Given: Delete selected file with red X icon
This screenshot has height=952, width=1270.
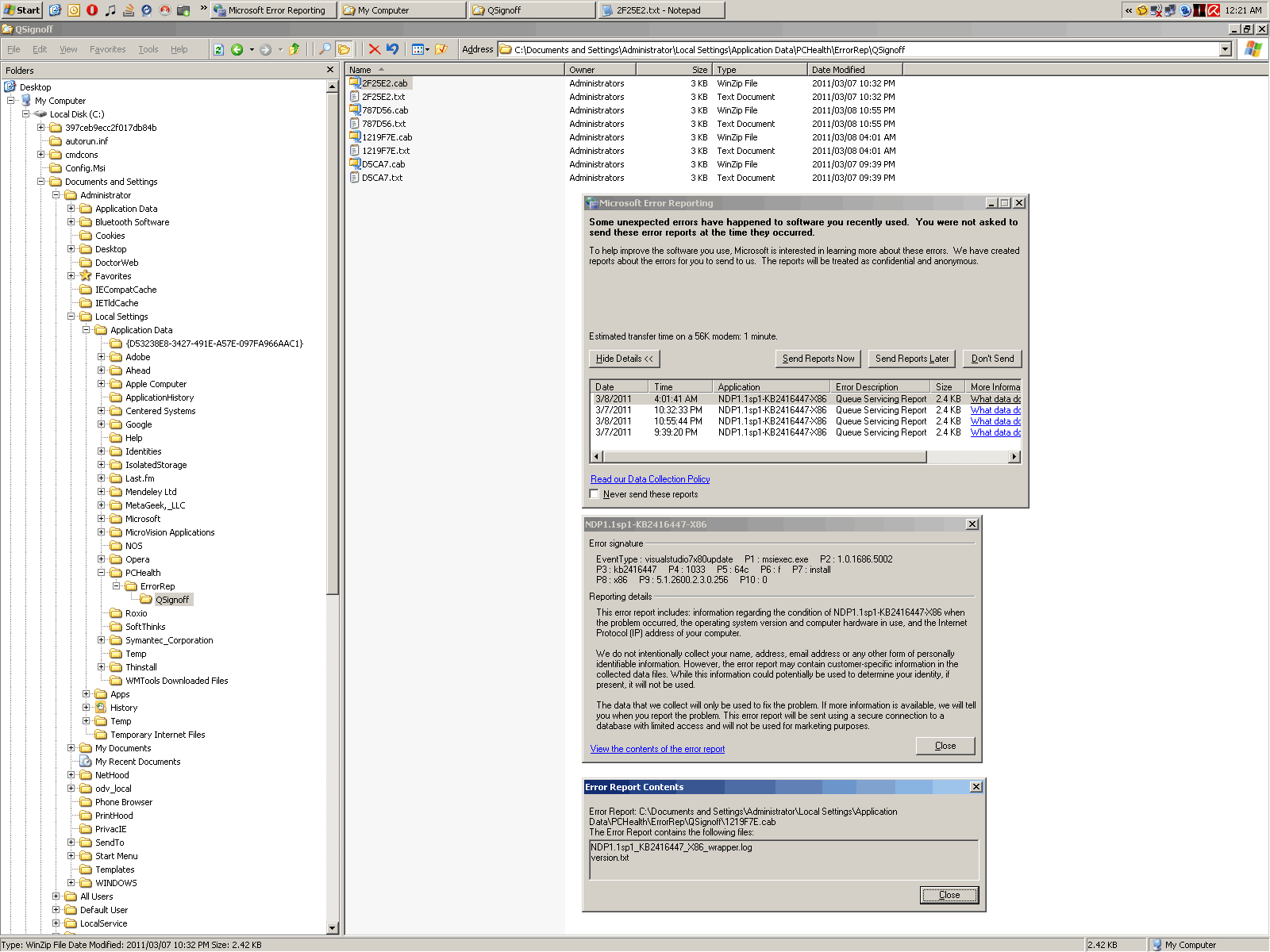Looking at the screenshot, I should click(375, 49).
